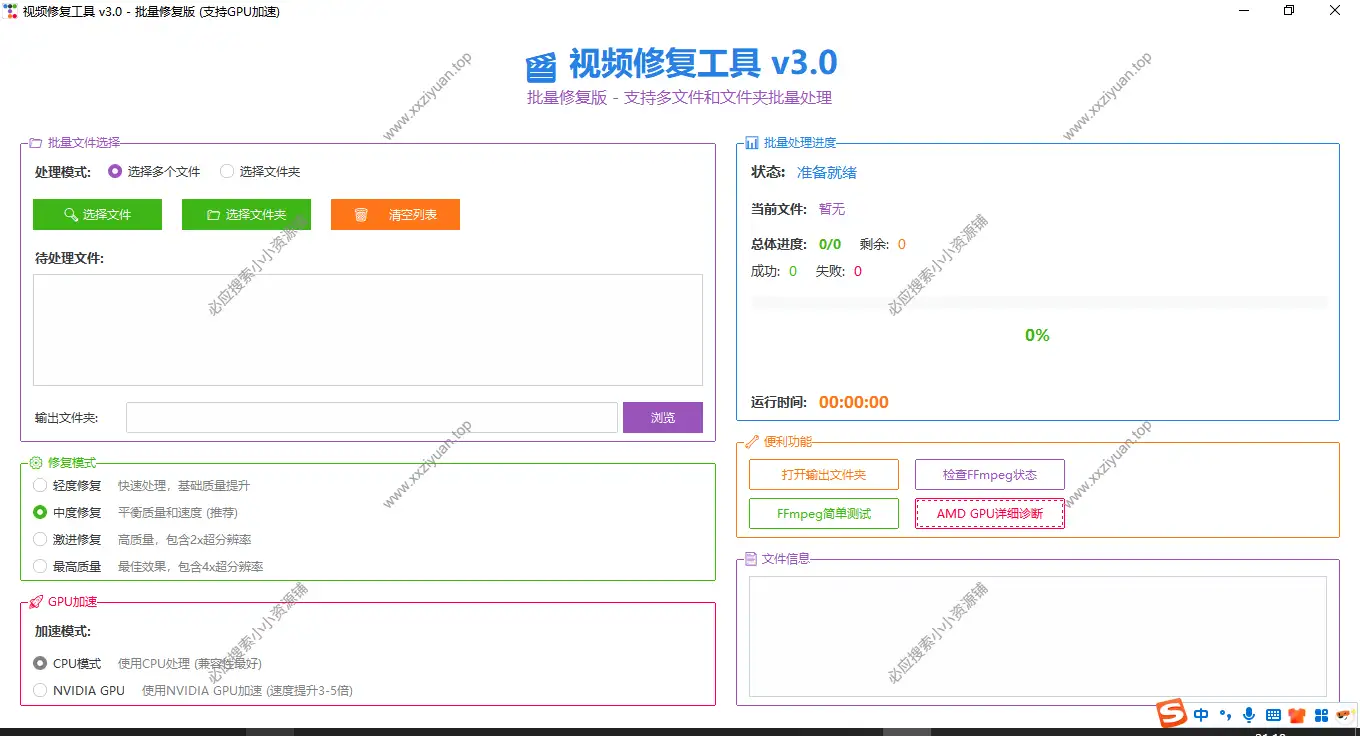
Task: Click the microphone icon in system tray
Action: click(x=1248, y=715)
